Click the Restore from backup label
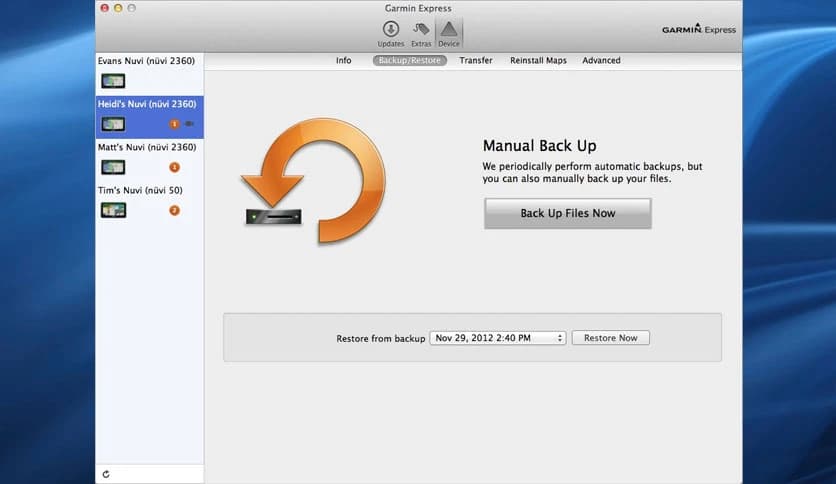 point(381,338)
